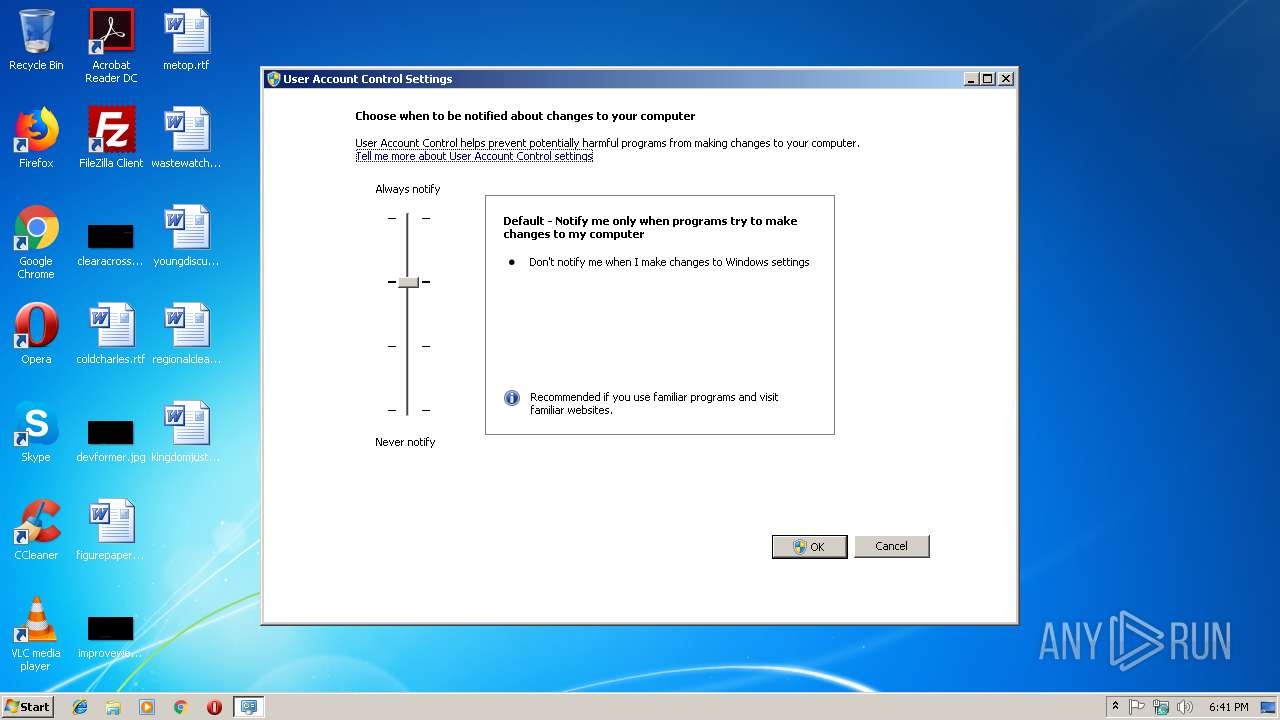
Task: Set slider to third notification level tick
Action: [408, 346]
